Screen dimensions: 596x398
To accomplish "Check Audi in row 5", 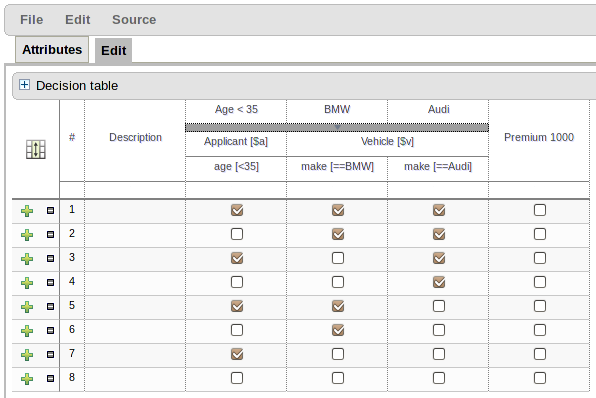I will [x=439, y=306].
